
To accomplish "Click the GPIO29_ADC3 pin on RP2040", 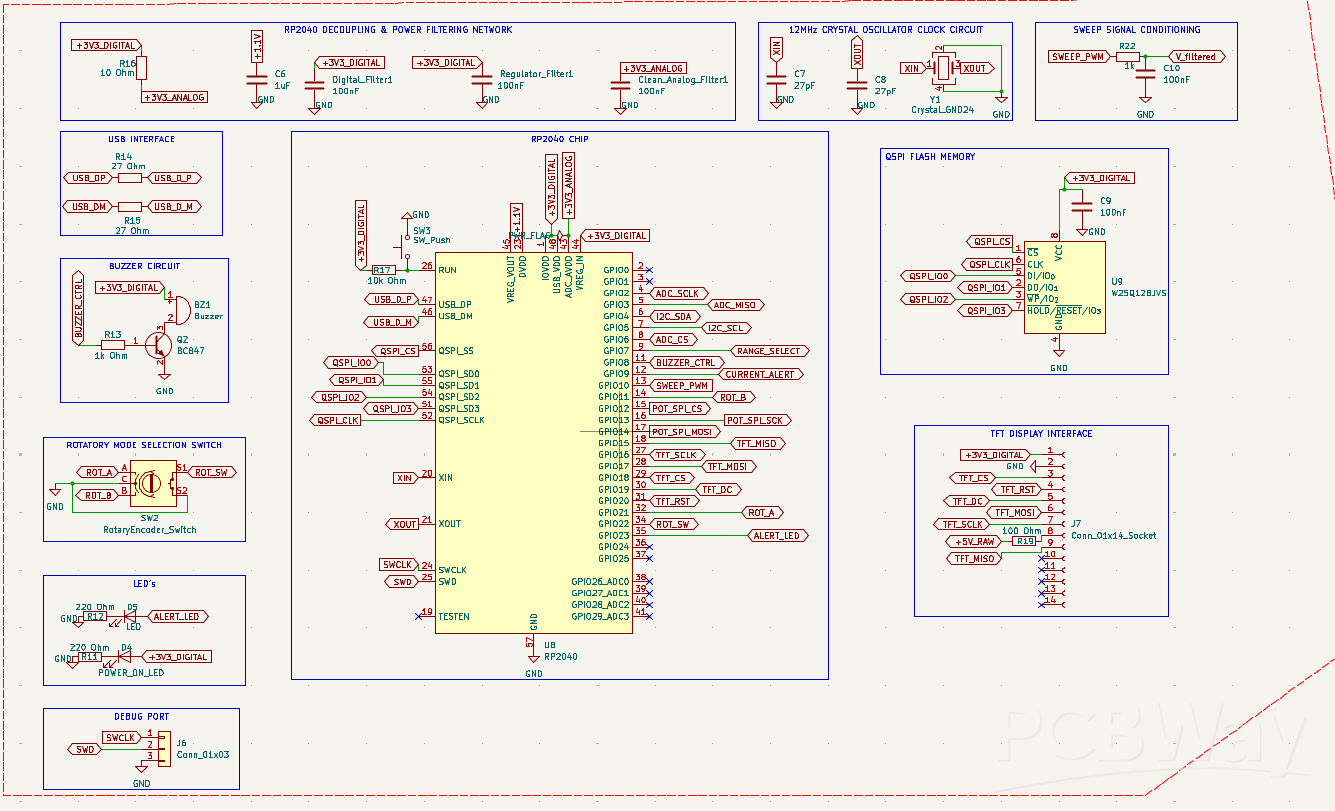I will pyautogui.click(x=600, y=616).
